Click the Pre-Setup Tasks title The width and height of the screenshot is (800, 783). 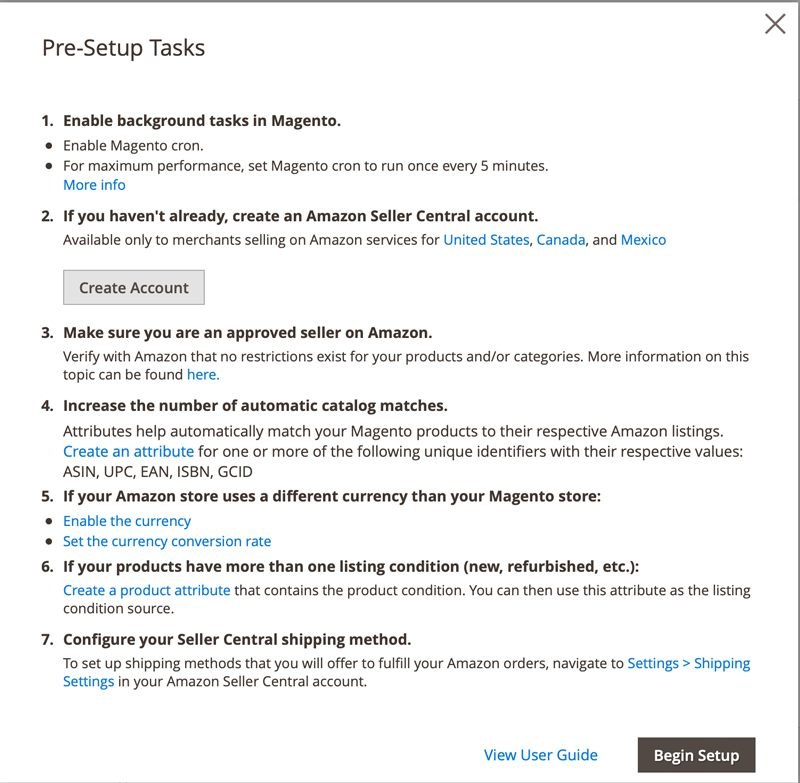point(123,48)
